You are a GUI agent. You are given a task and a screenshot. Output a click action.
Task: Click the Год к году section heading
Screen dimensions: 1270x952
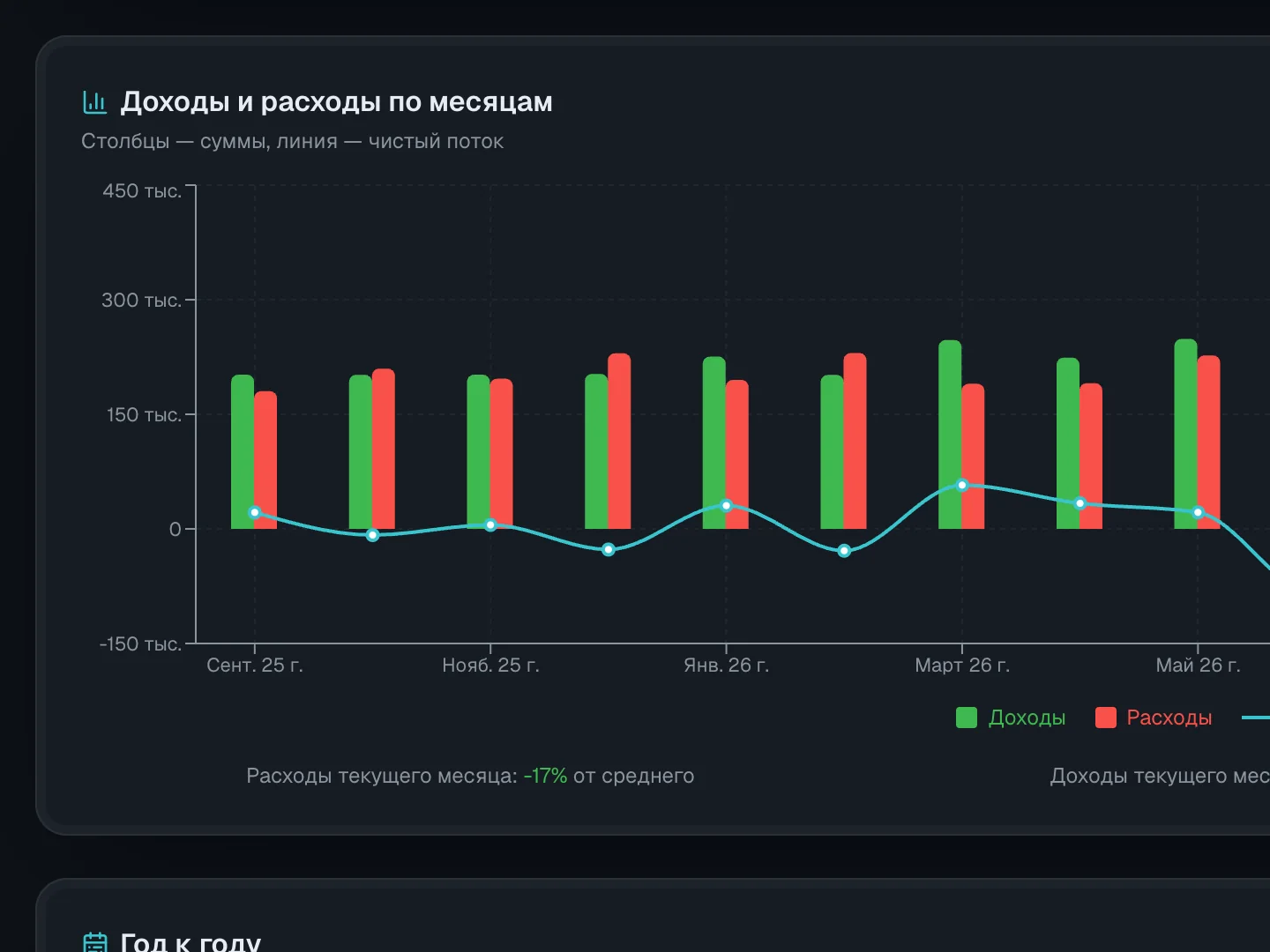tap(190, 942)
